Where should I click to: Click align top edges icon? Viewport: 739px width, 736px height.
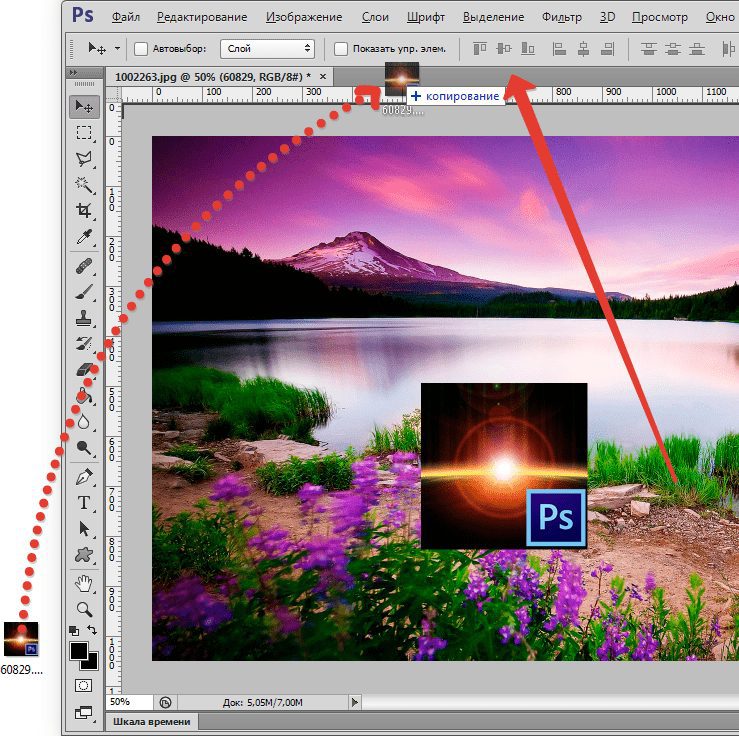click(x=480, y=49)
